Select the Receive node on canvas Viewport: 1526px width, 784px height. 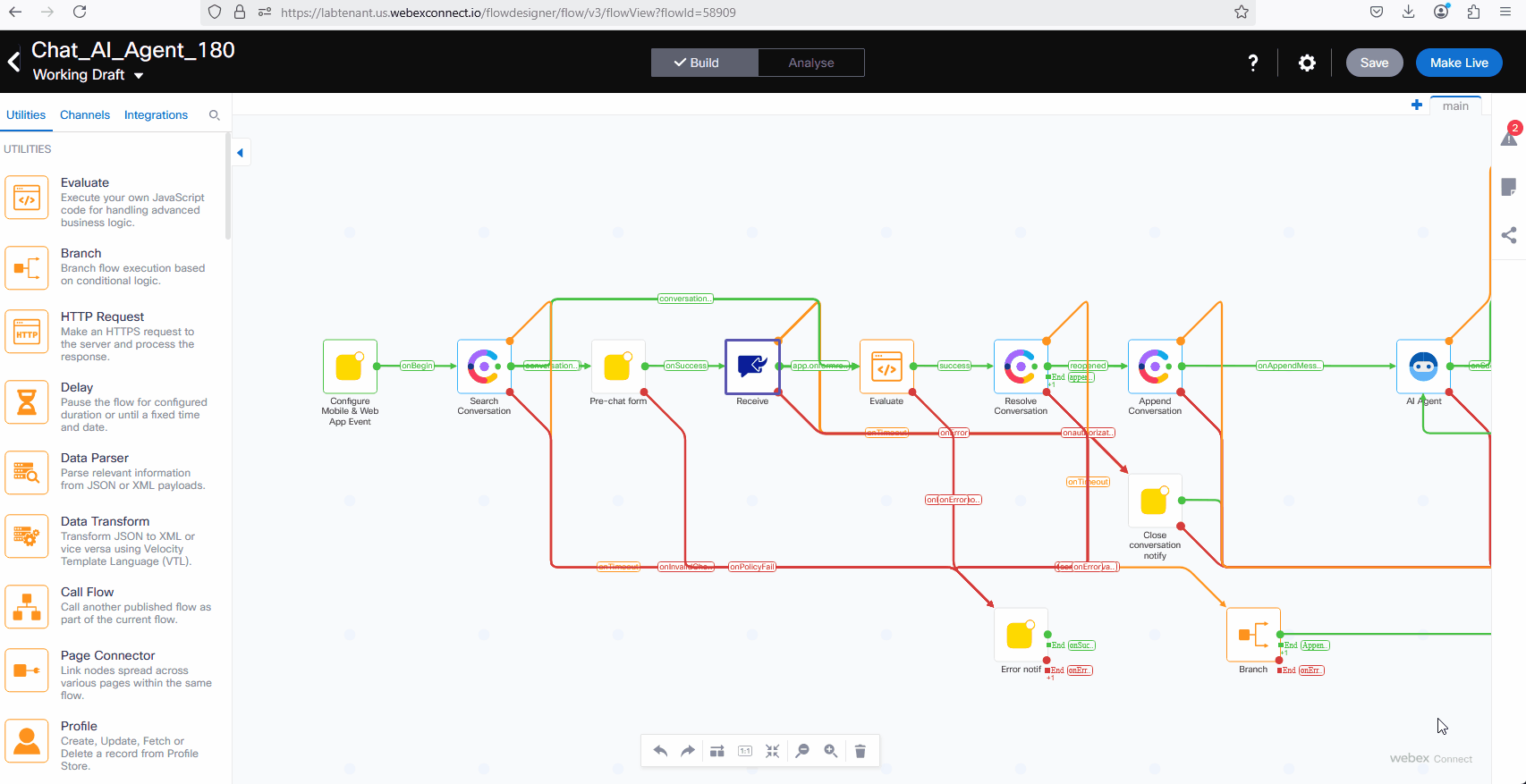[x=752, y=367]
